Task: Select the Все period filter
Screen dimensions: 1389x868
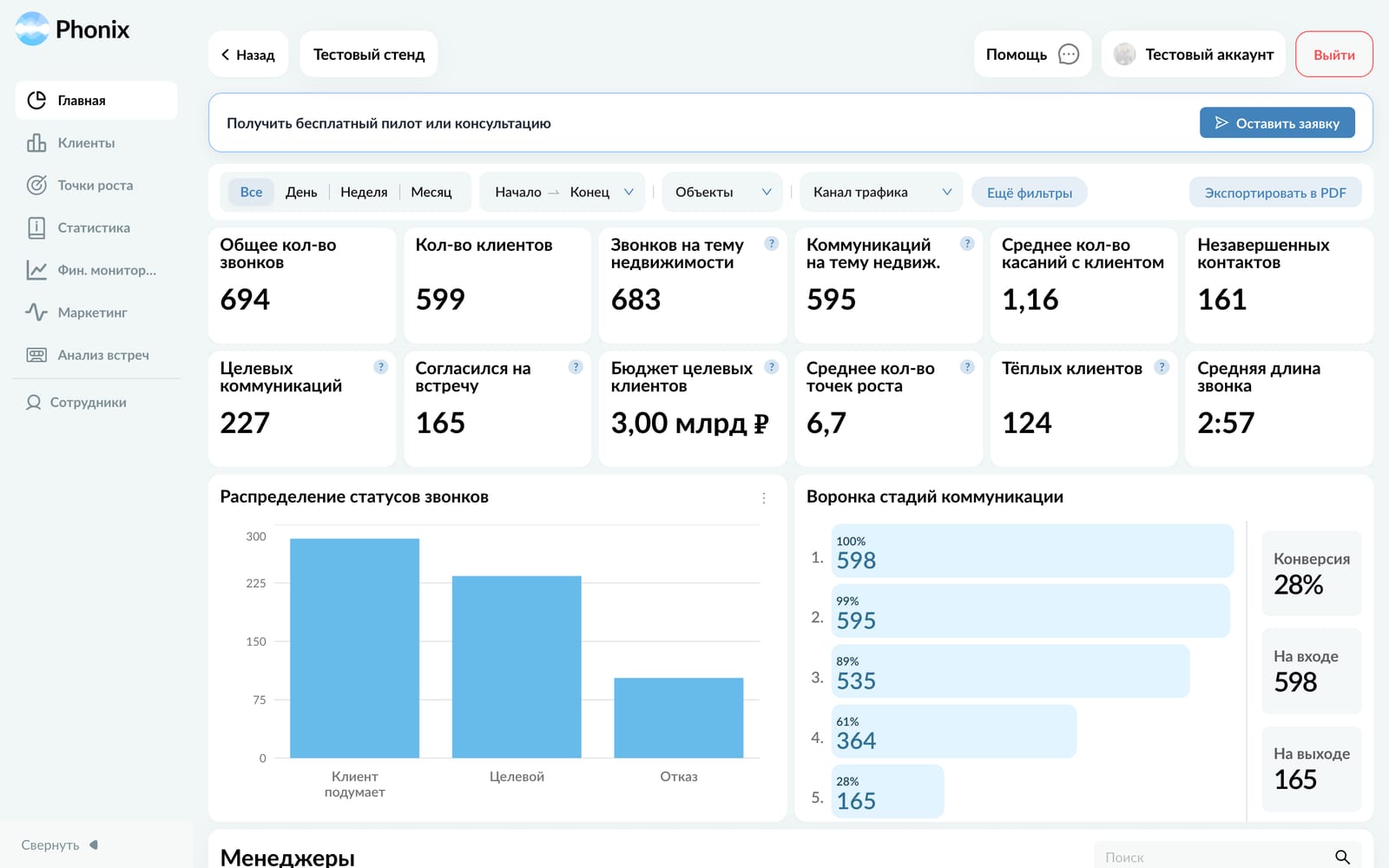Action: coord(251,192)
